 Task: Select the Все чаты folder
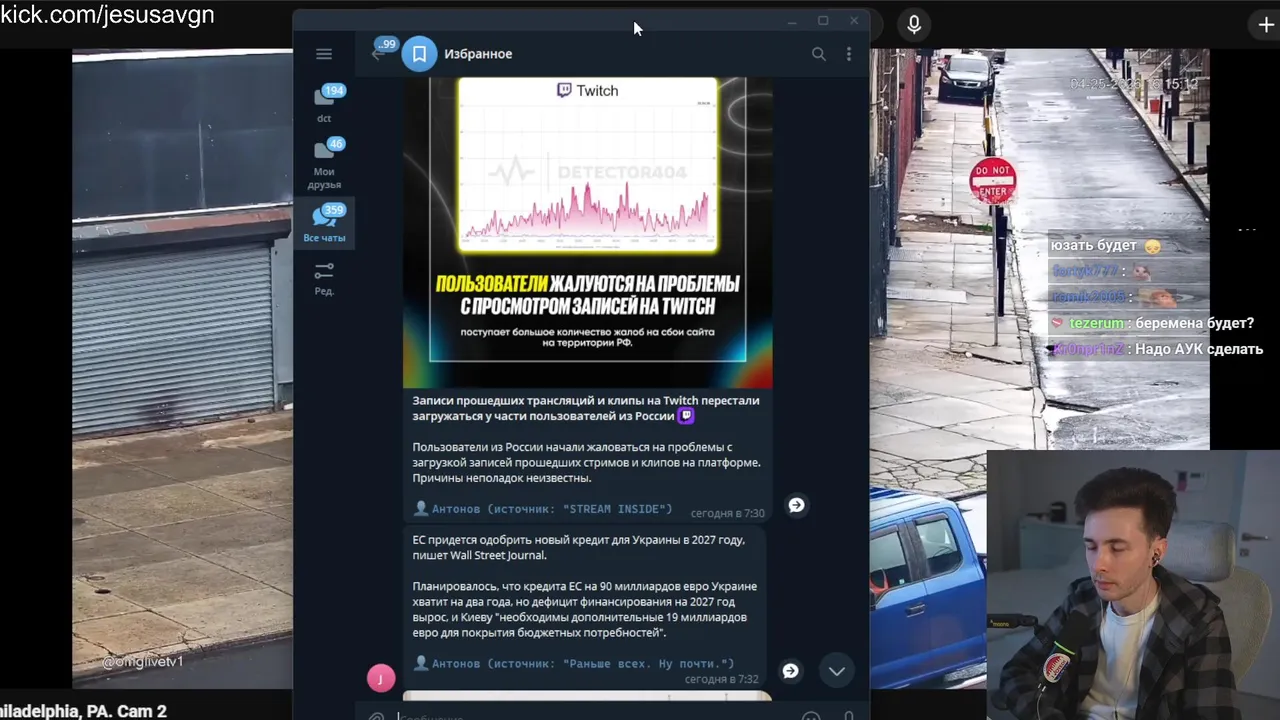(x=324, y=224)
